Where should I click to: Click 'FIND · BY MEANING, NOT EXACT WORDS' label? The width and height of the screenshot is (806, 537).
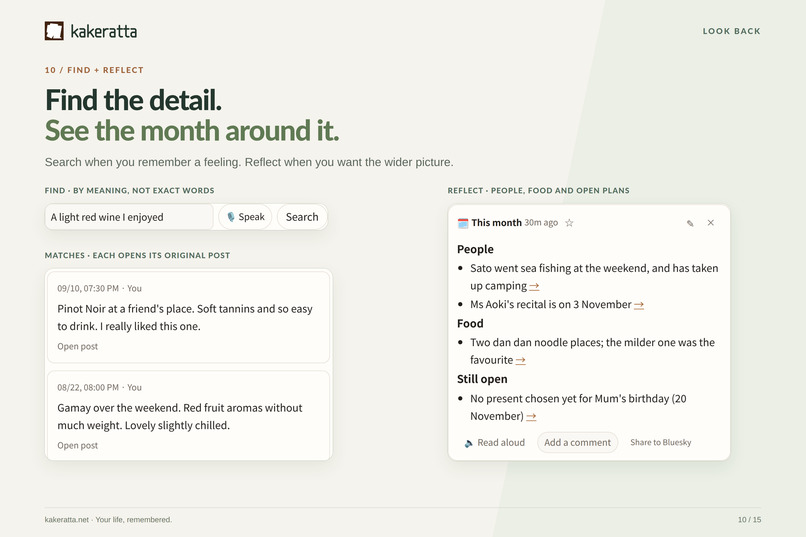click(x=130, y=191)
